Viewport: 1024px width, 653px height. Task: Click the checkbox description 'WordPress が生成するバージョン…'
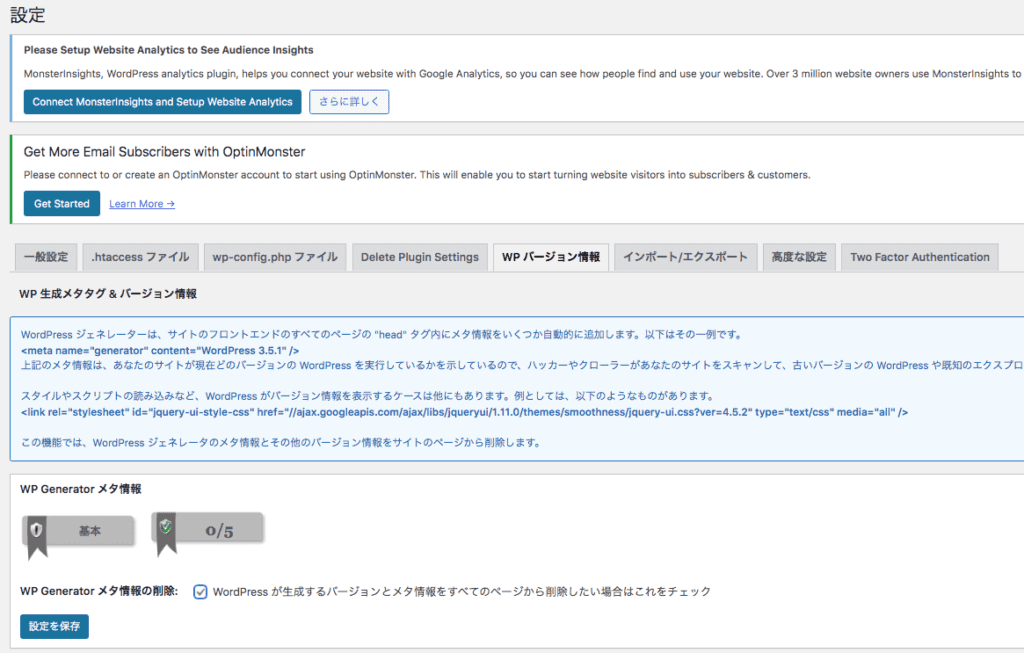point(462,592)
